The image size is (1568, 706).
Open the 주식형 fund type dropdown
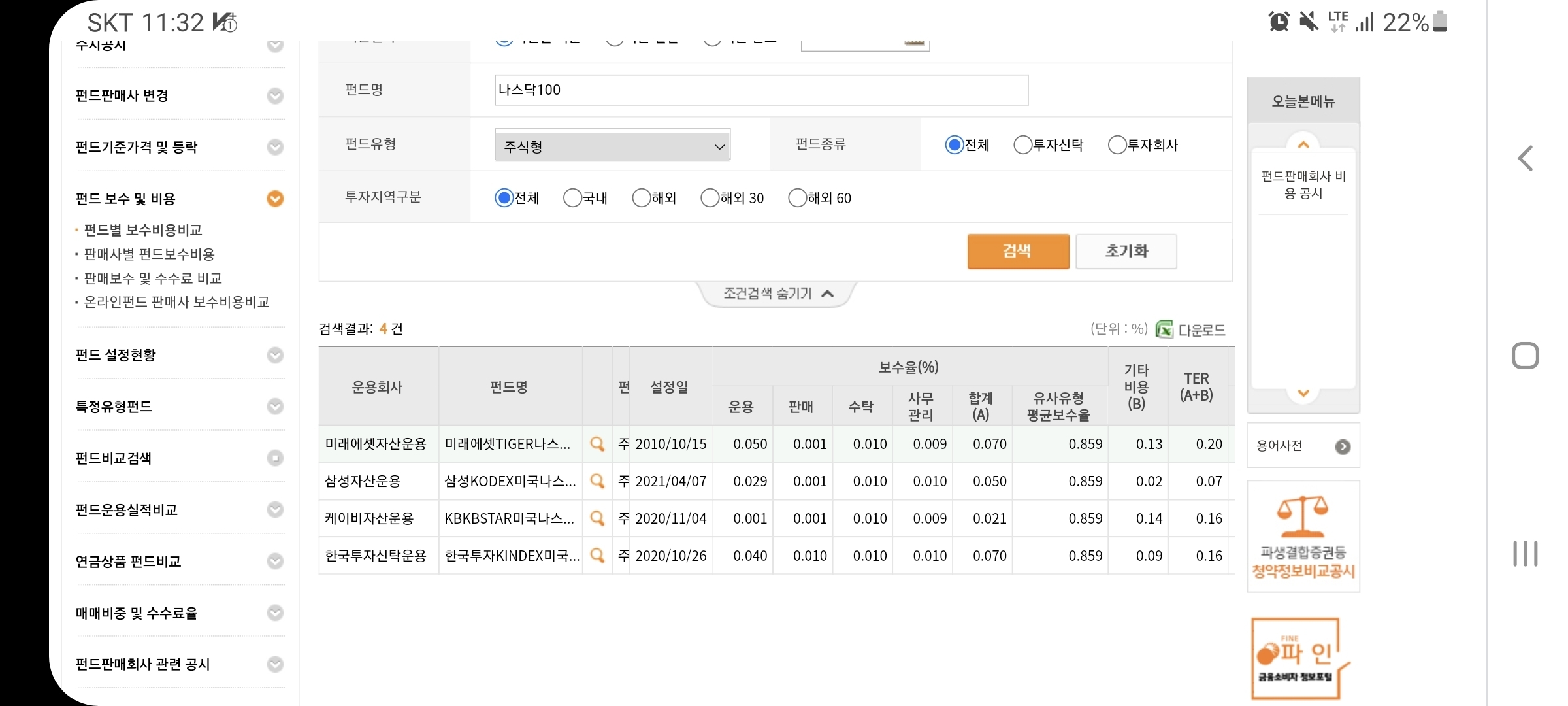[x=612, y=146]
